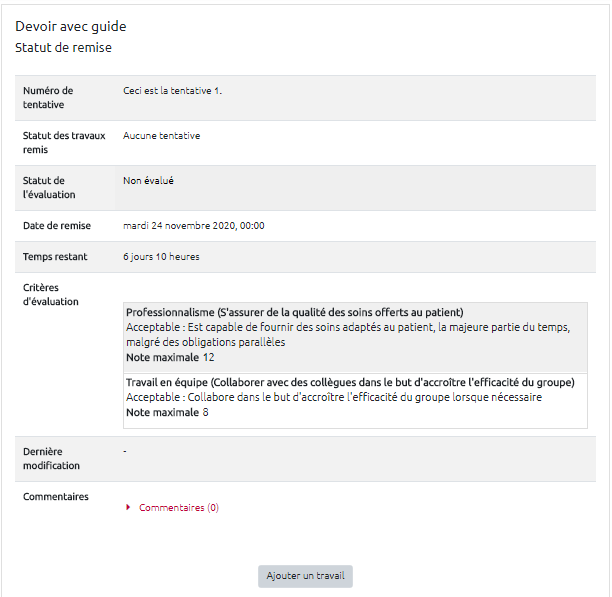The width and height of the screenshot is (612, 597).
Task: Select the Statut de l'évaluation label
Action: (49, 187)
